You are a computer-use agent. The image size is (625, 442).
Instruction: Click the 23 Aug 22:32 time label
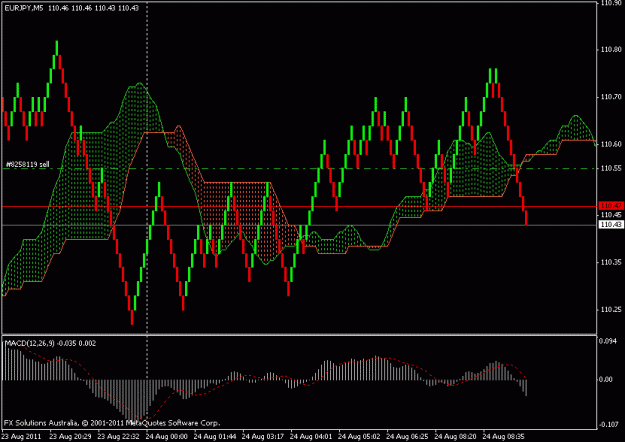click(x=118, y=437)
